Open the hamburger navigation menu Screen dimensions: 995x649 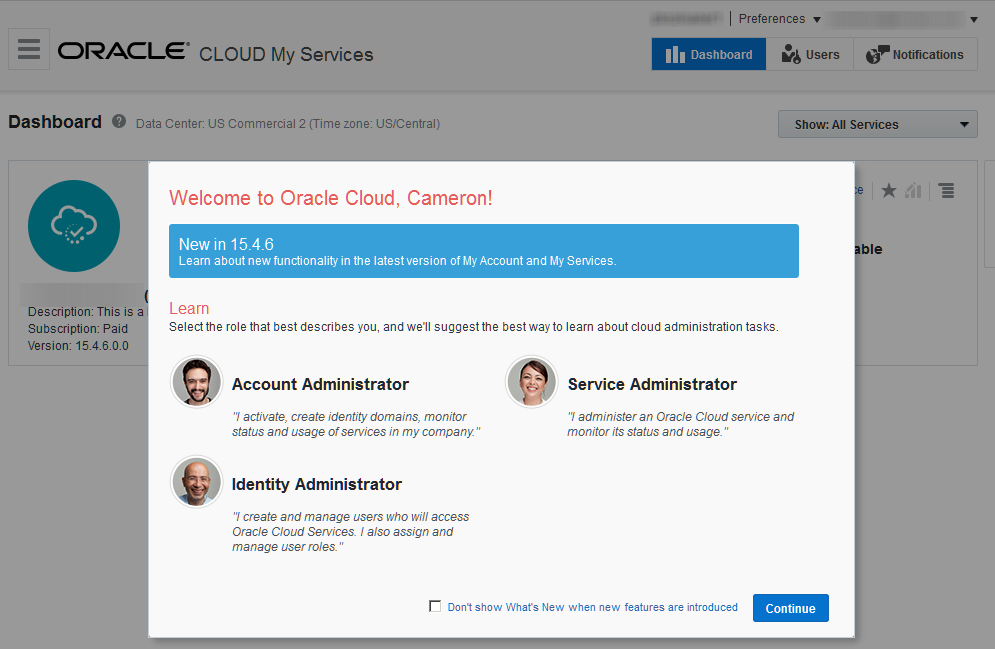(28, 49)
